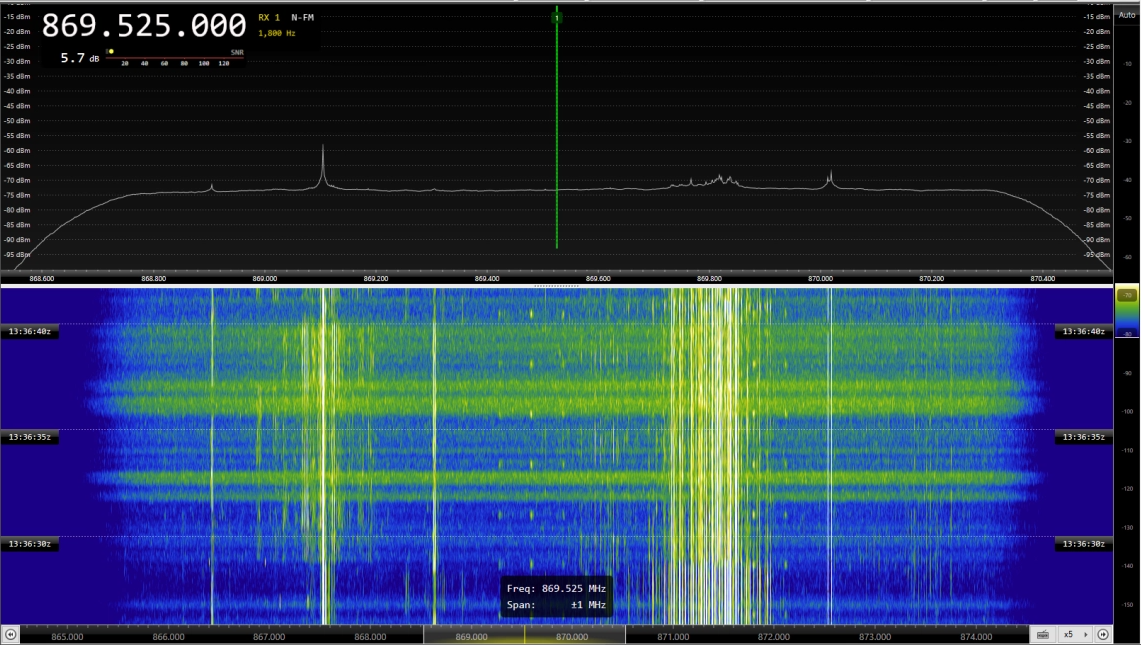This screenshot has width=1141, height=645.
Task: Open the x5 zoom factor dropdown
Action: [1075, 635]
